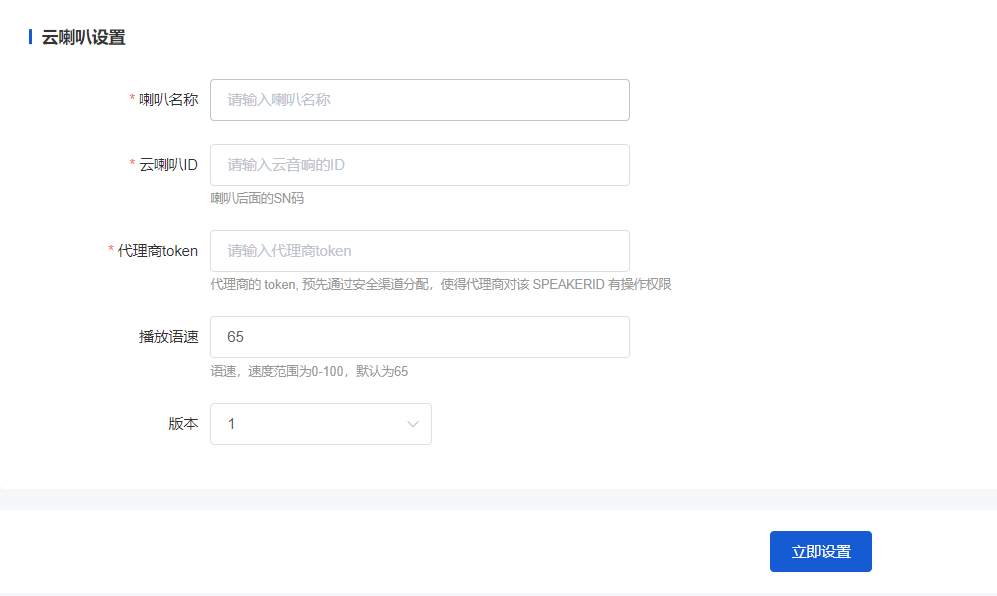Click the 代理商token input field
Viewport: 997px width, 596px height.
420,251
